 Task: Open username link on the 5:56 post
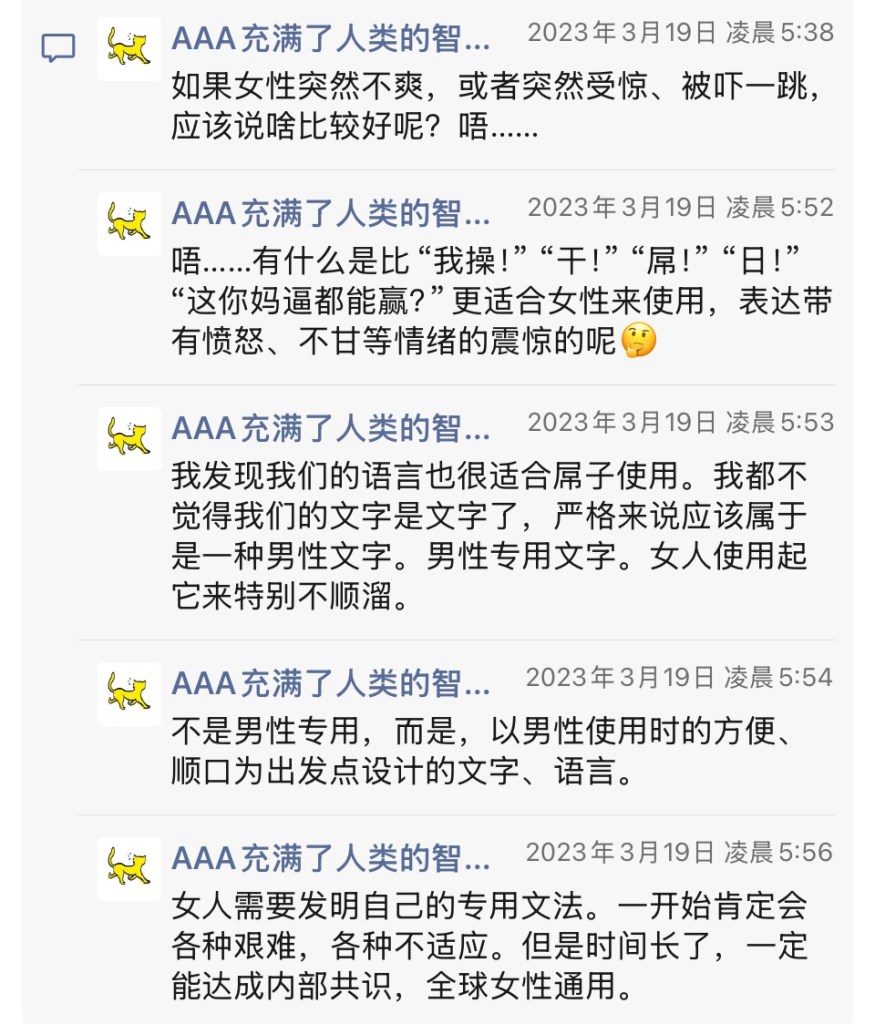pyautogui.click(x=331, y=859)
